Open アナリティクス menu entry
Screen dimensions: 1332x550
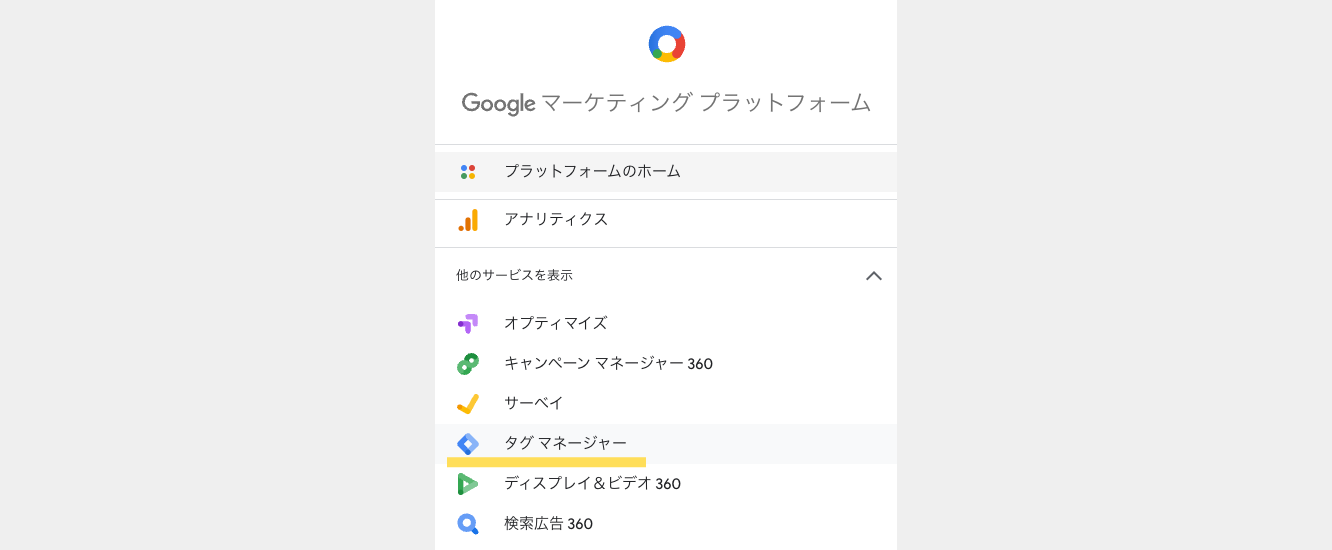point(666,220)
